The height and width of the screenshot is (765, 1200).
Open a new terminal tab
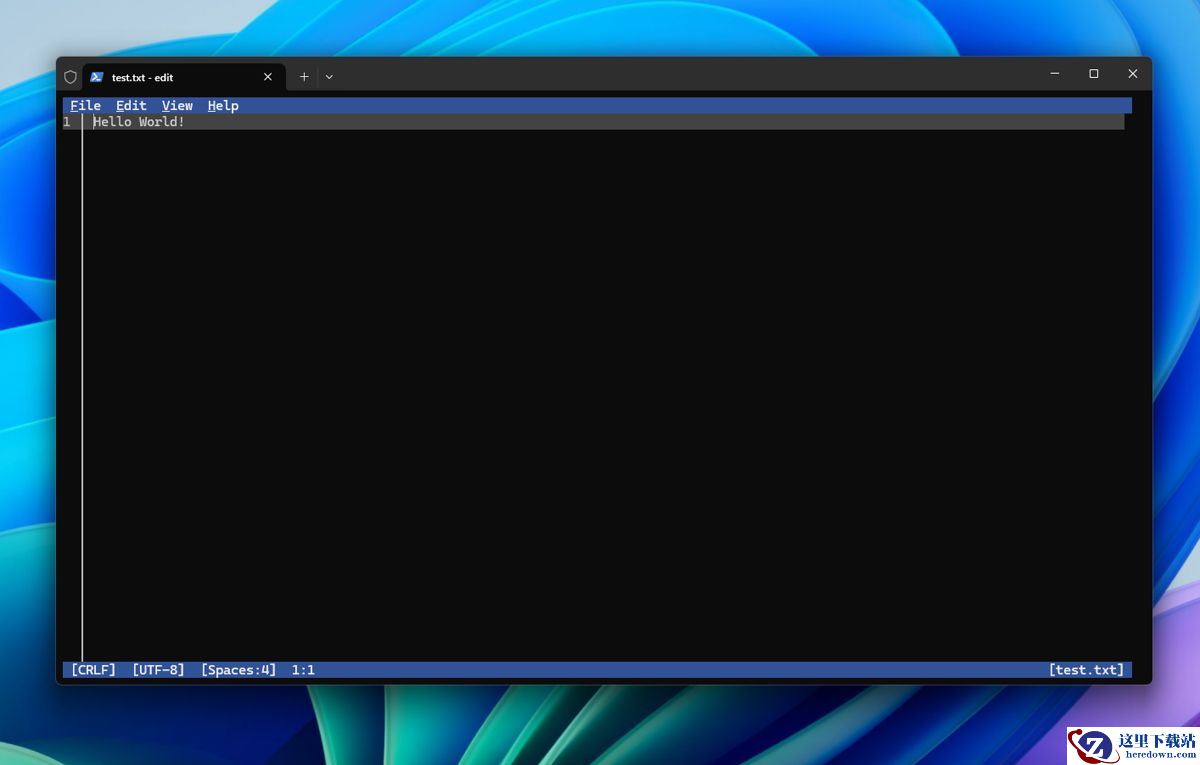(304, 77)
